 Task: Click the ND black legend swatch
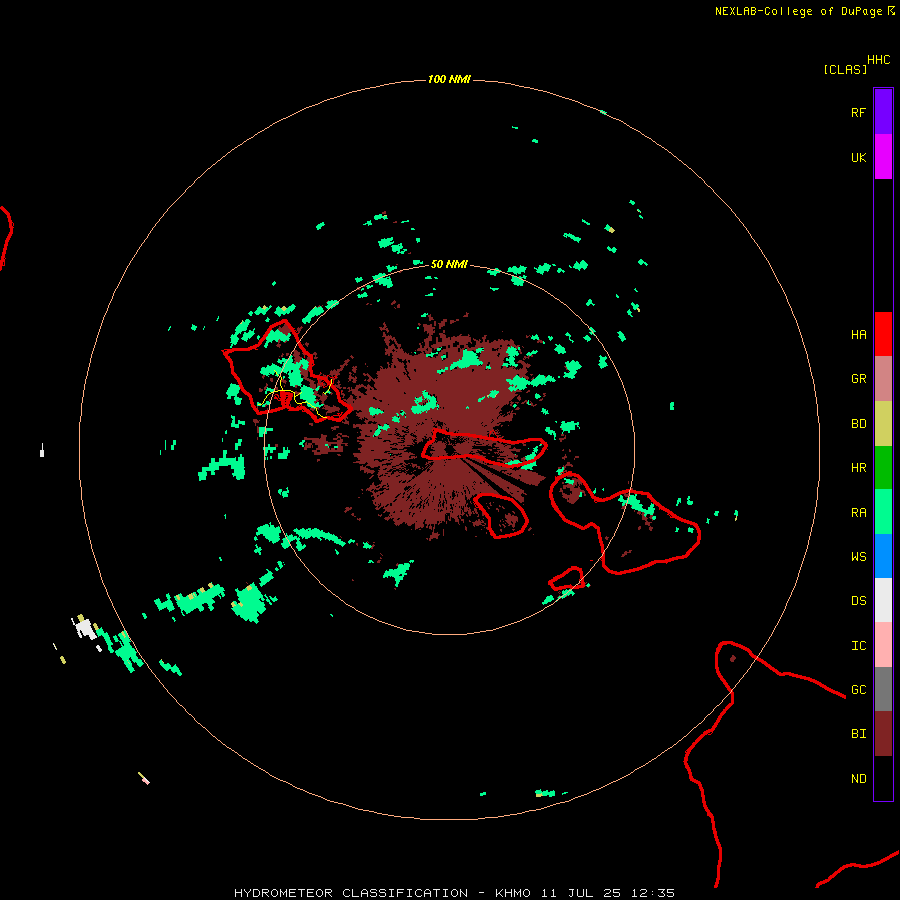883,778
